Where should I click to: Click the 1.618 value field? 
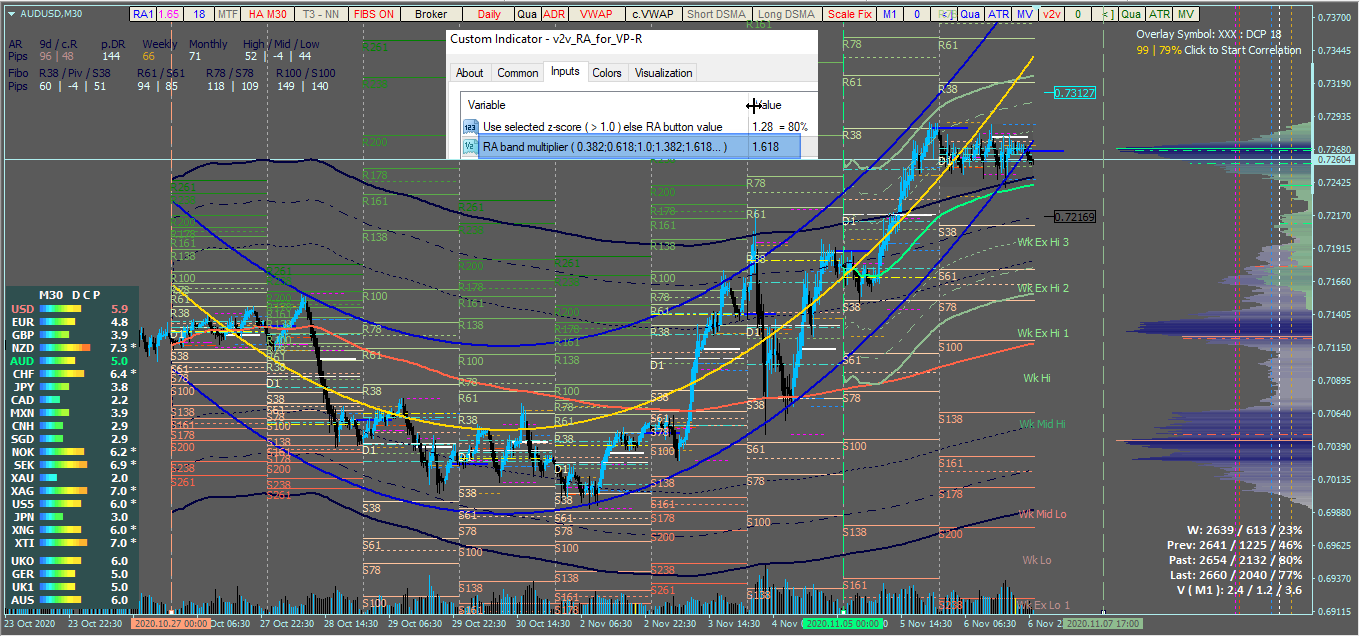pyautogui.click(x=774, y=147)
